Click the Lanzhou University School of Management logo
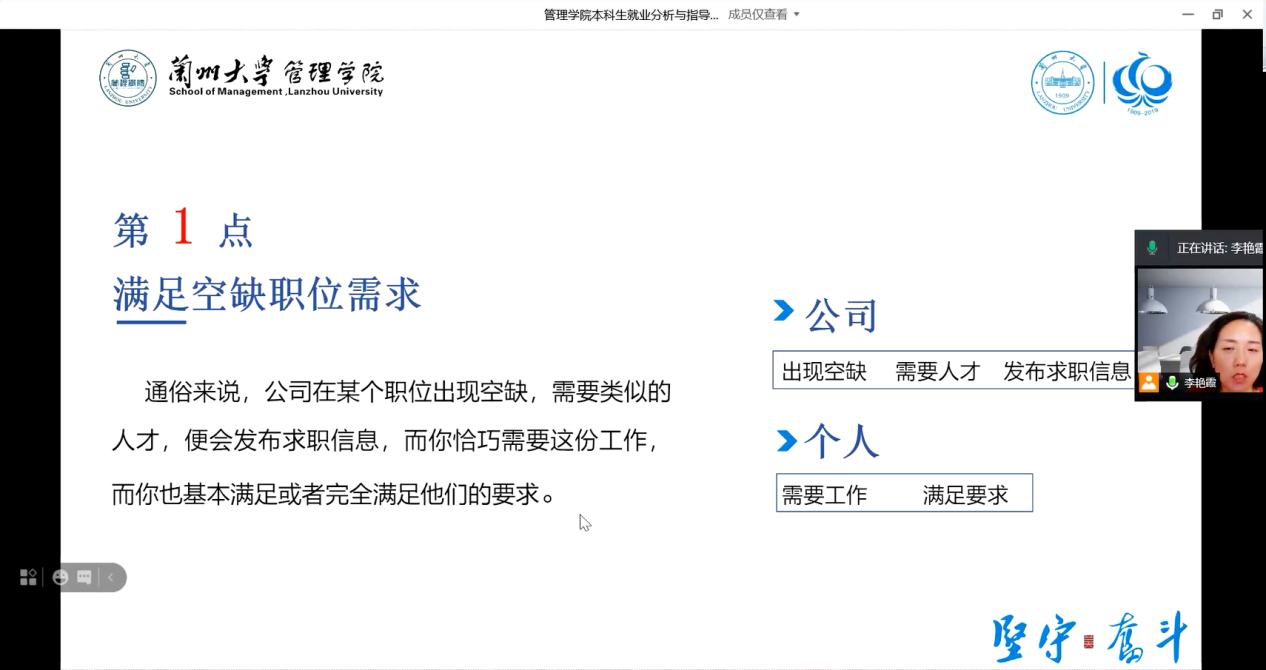The width and height of the screenshot is (1266, 670). [x=241, y=77]
